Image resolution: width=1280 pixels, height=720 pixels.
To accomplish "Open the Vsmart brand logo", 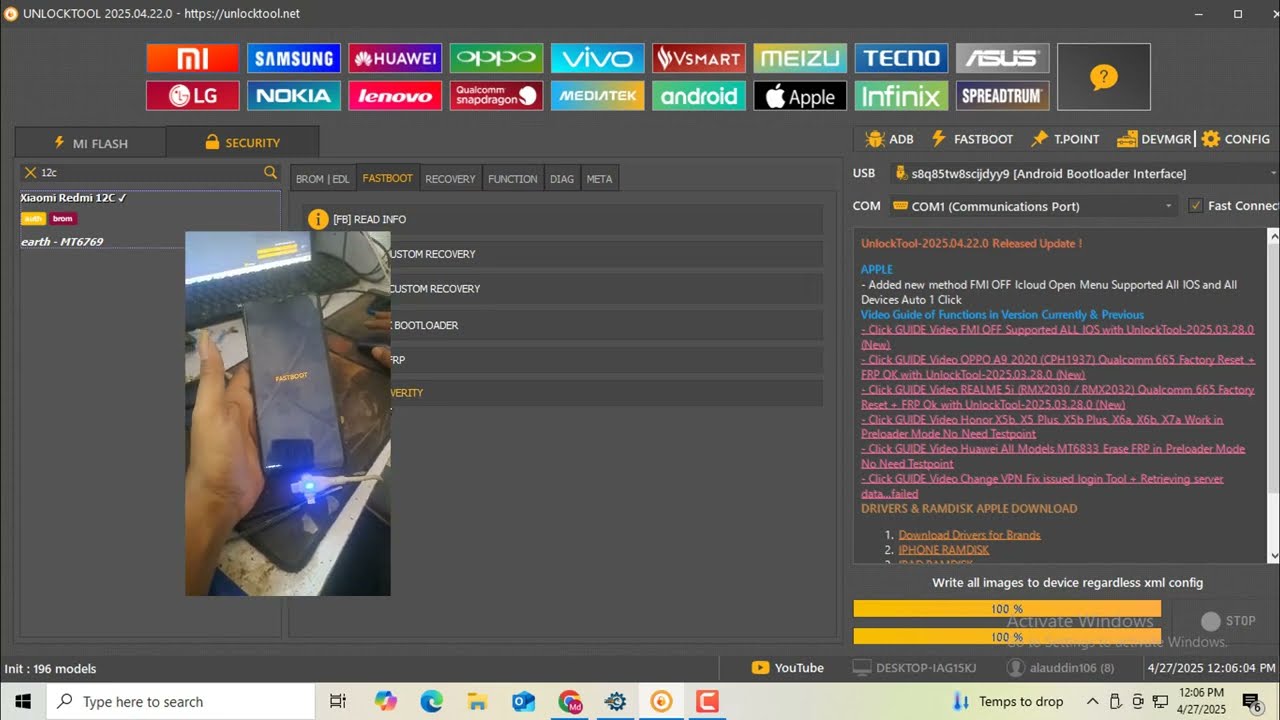I will tap(699, 59).
